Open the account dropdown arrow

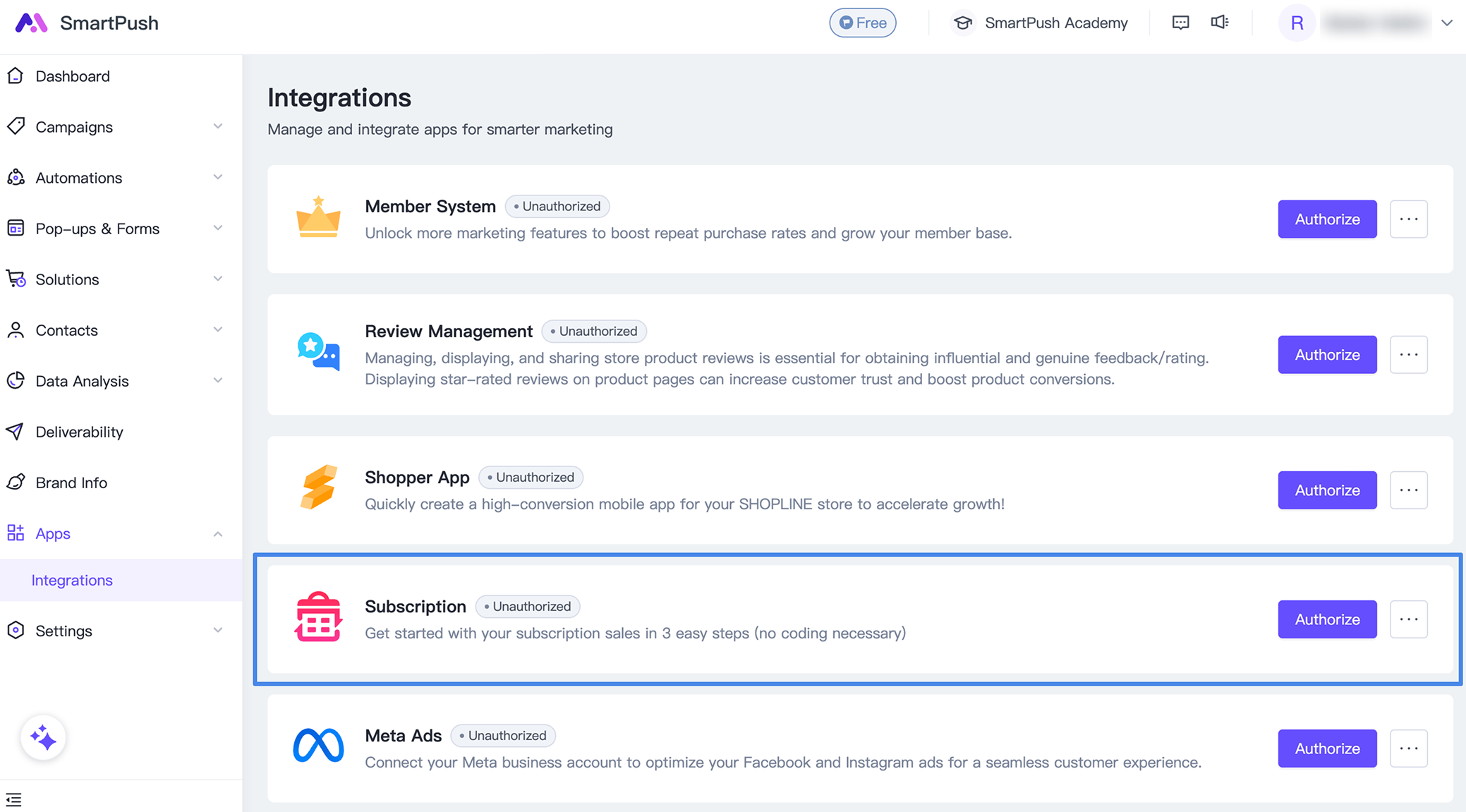click(x=1447, y=23)
